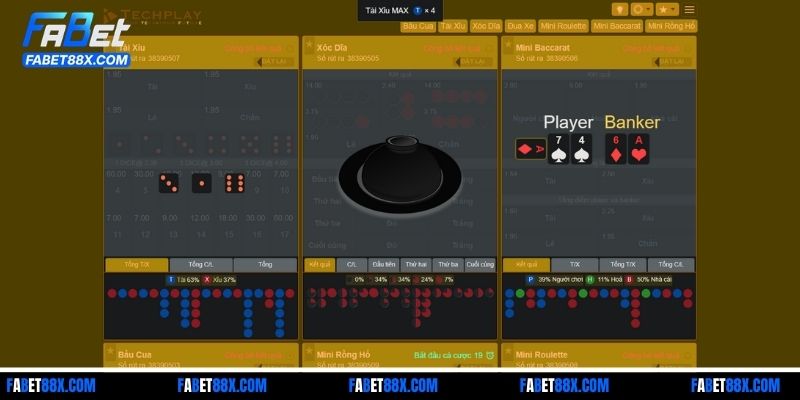Viewport: 800px width, 400px height.
Task: Click the Player 7 of spades card
Action: coord(558,149)
